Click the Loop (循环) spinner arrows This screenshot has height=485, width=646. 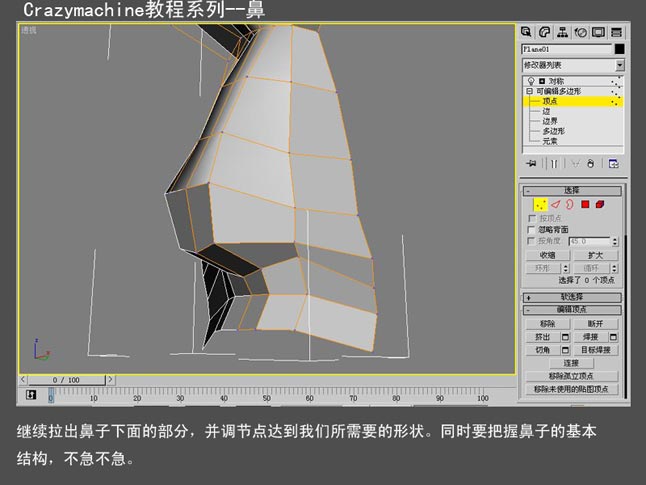coord(615,268)
